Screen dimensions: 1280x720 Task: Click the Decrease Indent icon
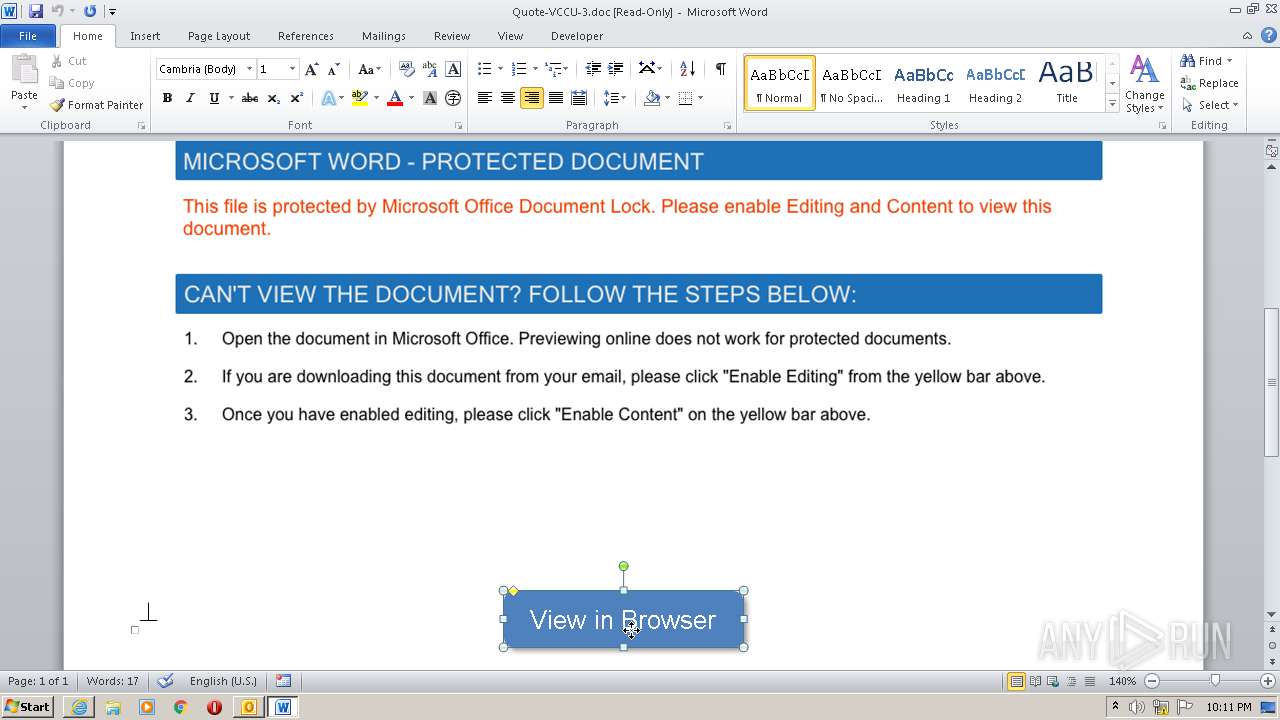tap(593, 69)
